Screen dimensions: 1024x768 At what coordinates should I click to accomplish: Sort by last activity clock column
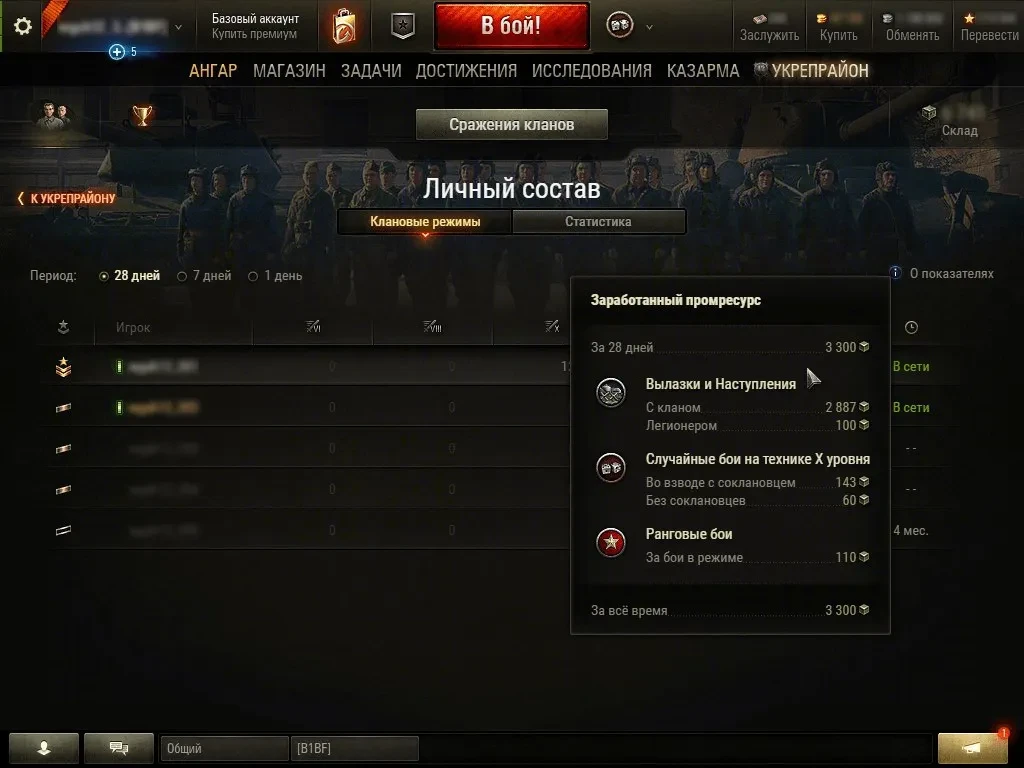(911, 327)
